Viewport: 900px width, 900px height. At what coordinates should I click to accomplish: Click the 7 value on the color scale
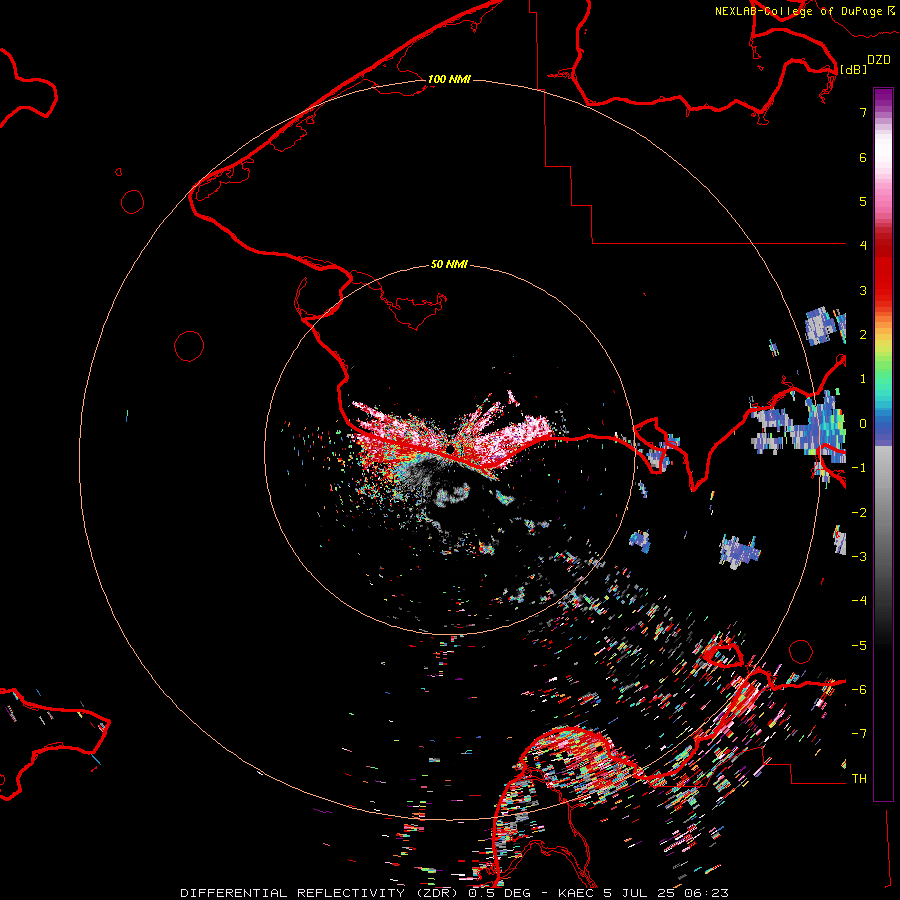(x=863, y=112)
